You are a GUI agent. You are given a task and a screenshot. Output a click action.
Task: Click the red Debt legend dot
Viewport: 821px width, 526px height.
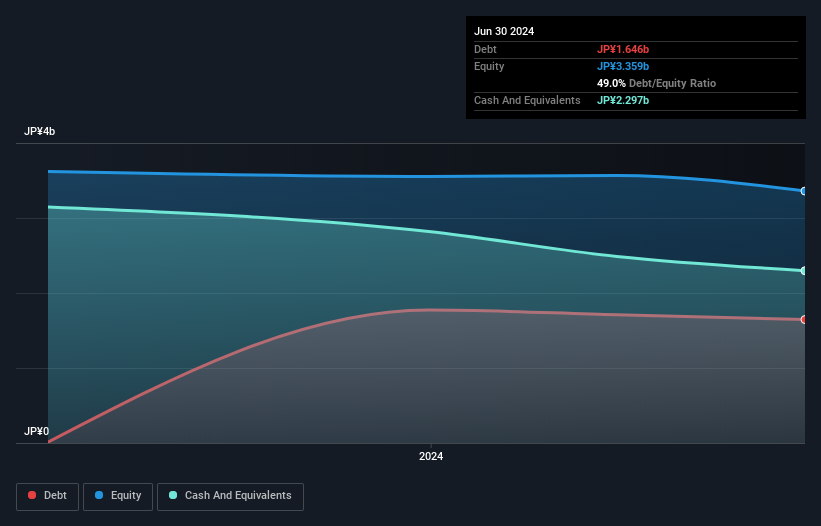pyautogui.click(x=32, y=495)
